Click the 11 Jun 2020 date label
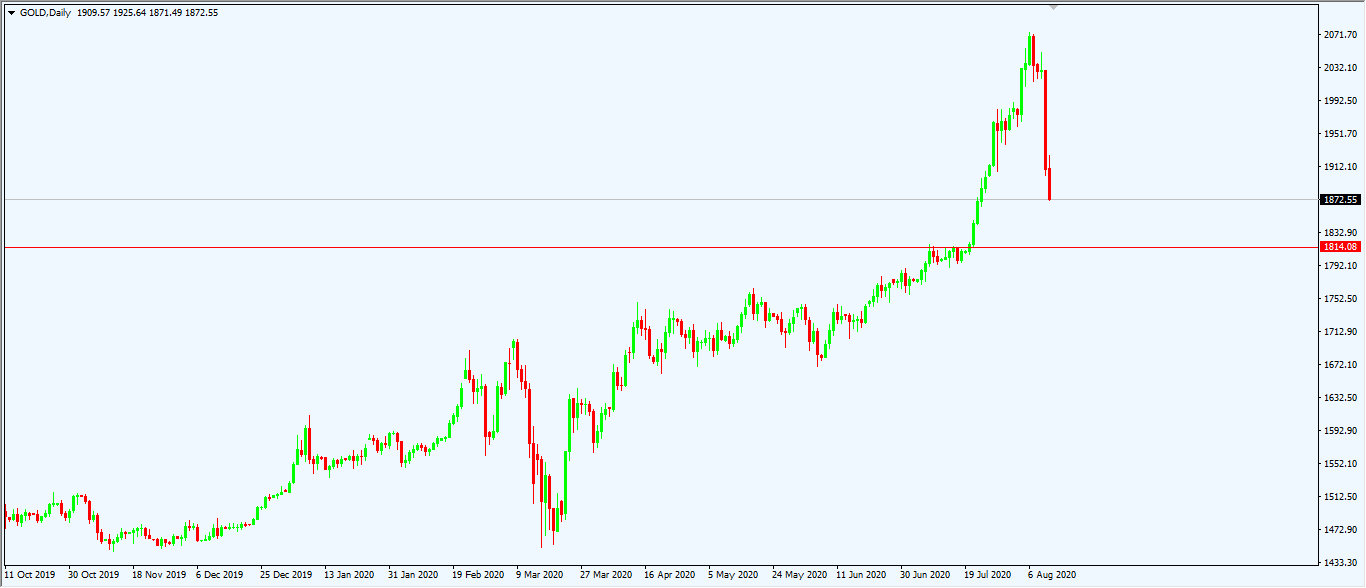 click(862, 575)
